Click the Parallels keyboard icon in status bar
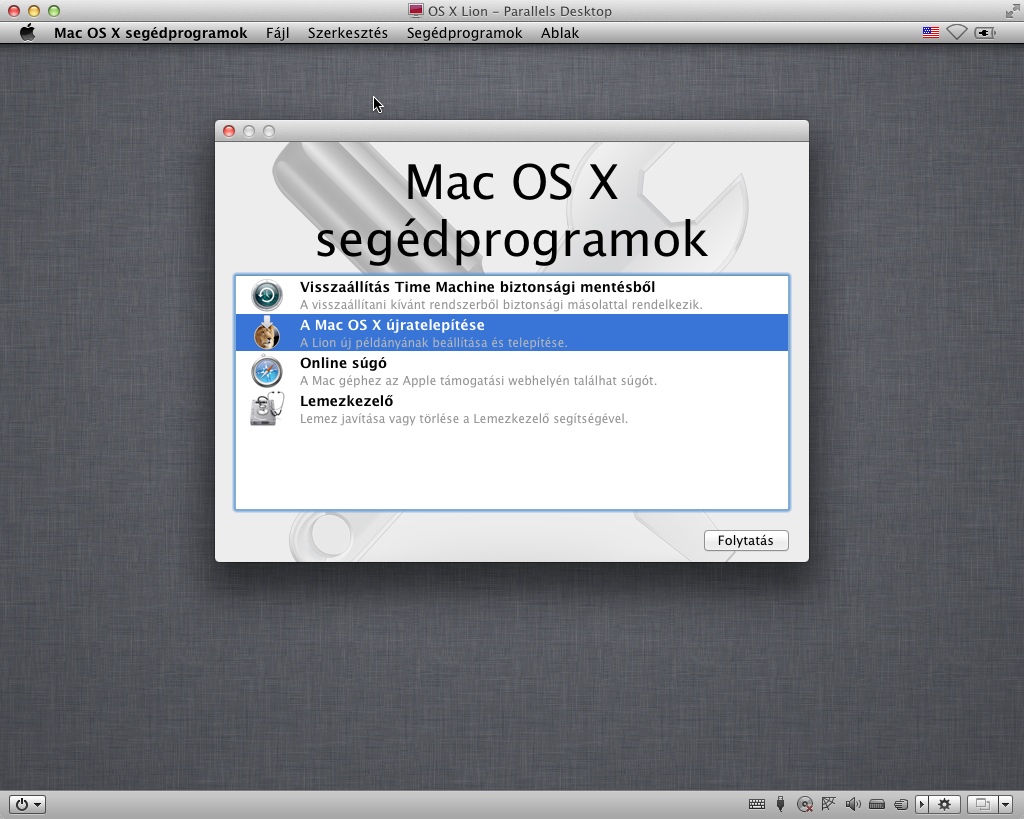 757,804
